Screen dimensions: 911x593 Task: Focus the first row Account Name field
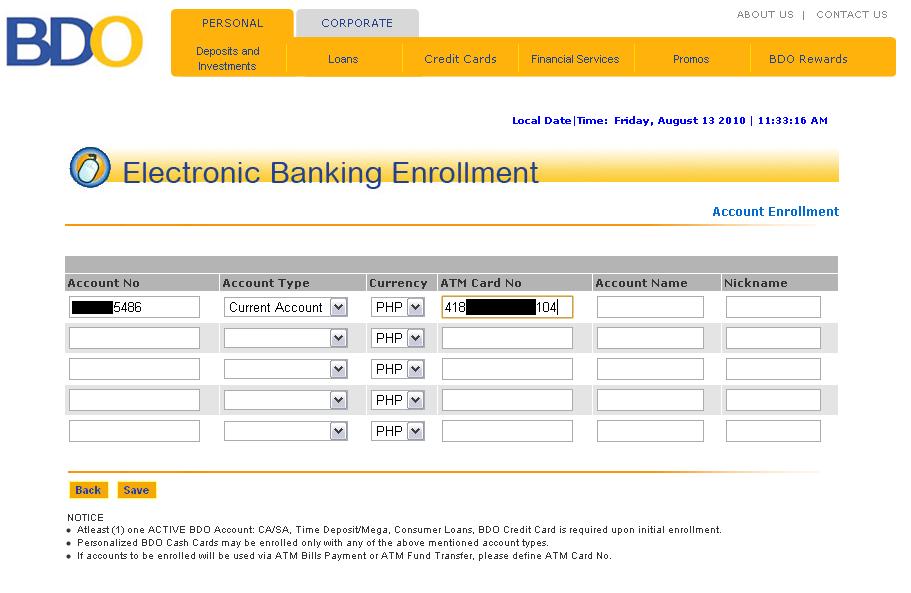(650, 307)
